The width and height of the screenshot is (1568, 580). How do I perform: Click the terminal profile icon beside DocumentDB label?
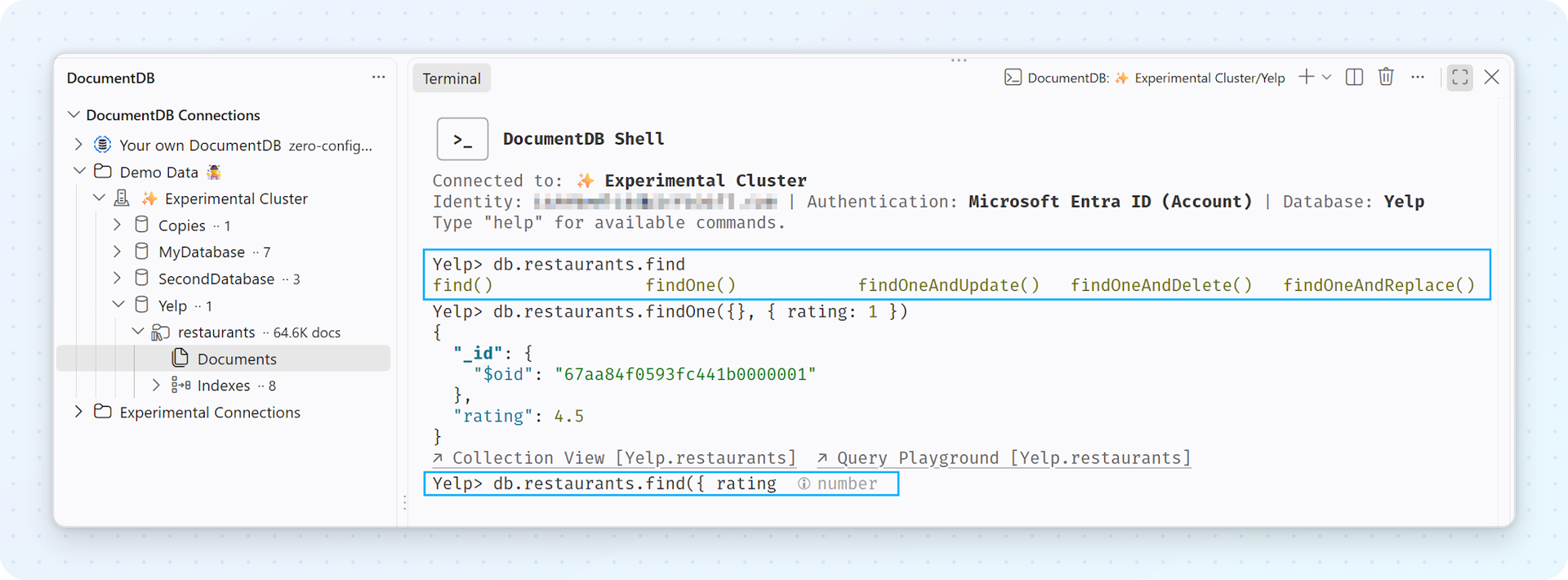pyautogui.click(x=1013, y=78)
